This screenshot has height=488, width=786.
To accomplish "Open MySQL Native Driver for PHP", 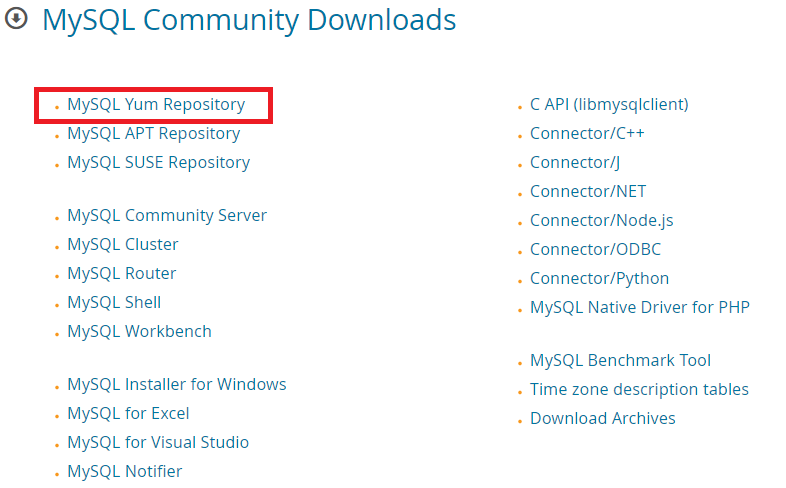I will 640,308.
